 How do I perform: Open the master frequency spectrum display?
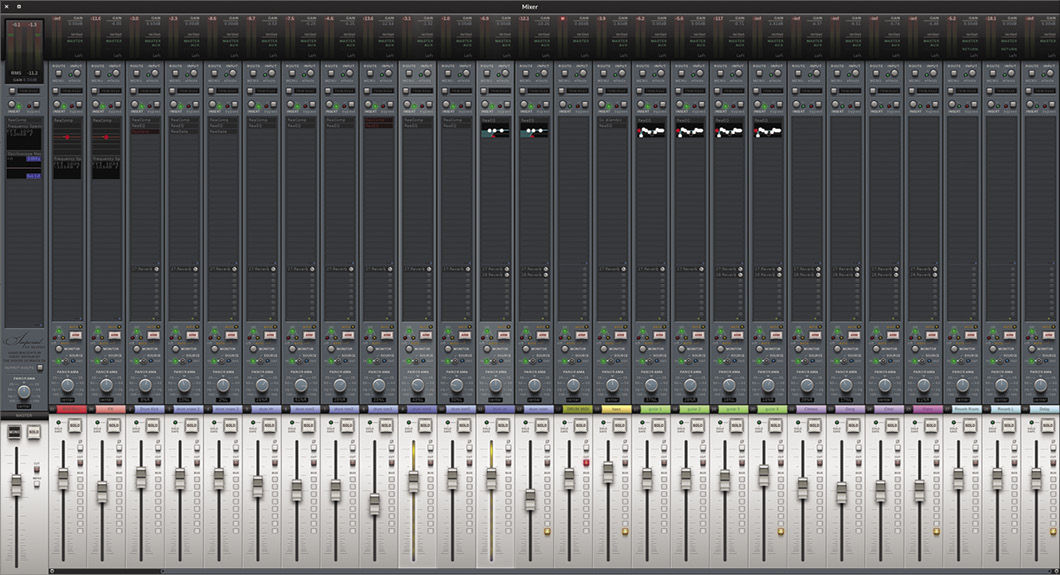[x=24, y=139]
